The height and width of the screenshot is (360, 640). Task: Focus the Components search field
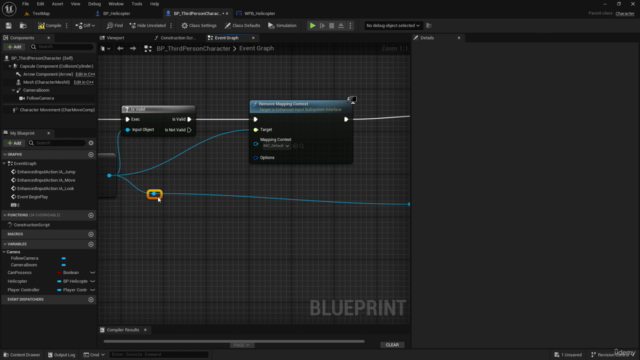pos(62,47)
